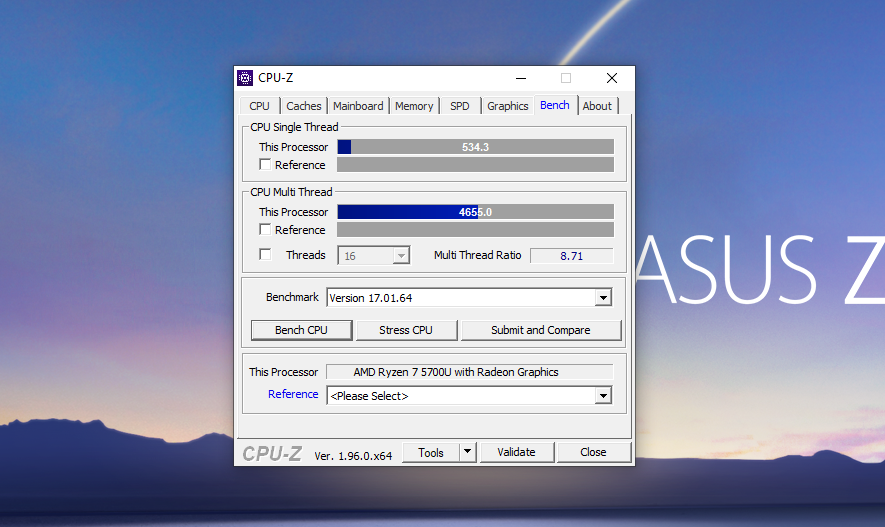Expand the Threads count dropdown
The image size is (885, 527).
tap(401, 256)
